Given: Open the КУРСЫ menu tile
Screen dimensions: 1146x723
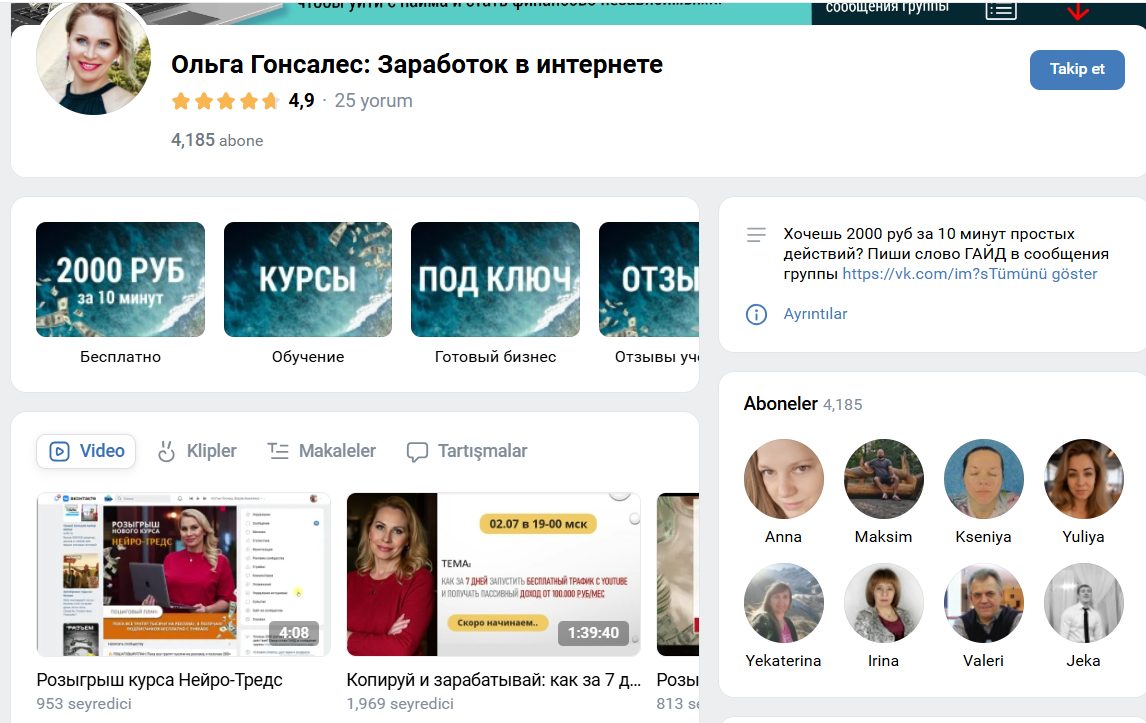Looking at the screenshot, I should click(x=308, y=279).
